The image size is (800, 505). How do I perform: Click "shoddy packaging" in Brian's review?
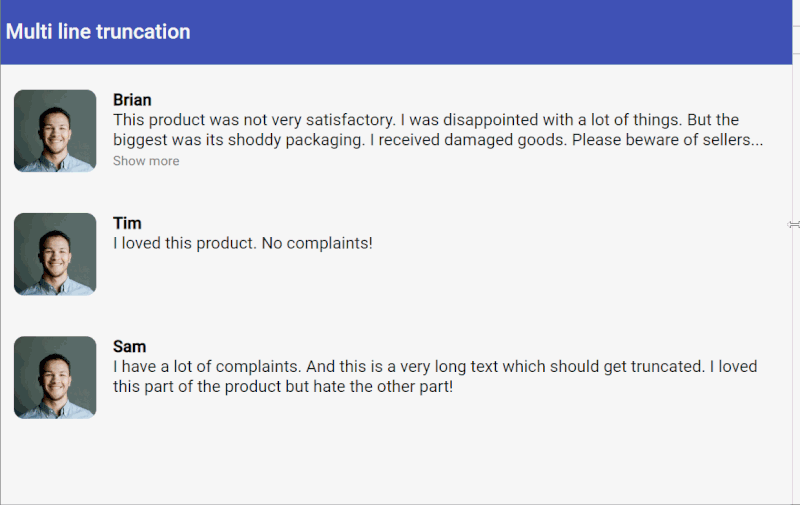(x=303, y=140)
